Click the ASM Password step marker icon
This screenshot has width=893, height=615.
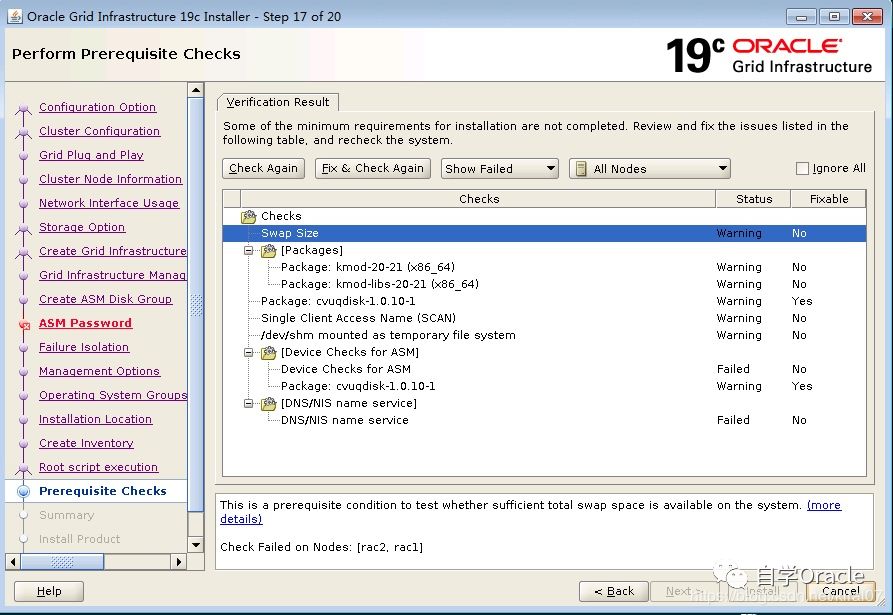24,324
